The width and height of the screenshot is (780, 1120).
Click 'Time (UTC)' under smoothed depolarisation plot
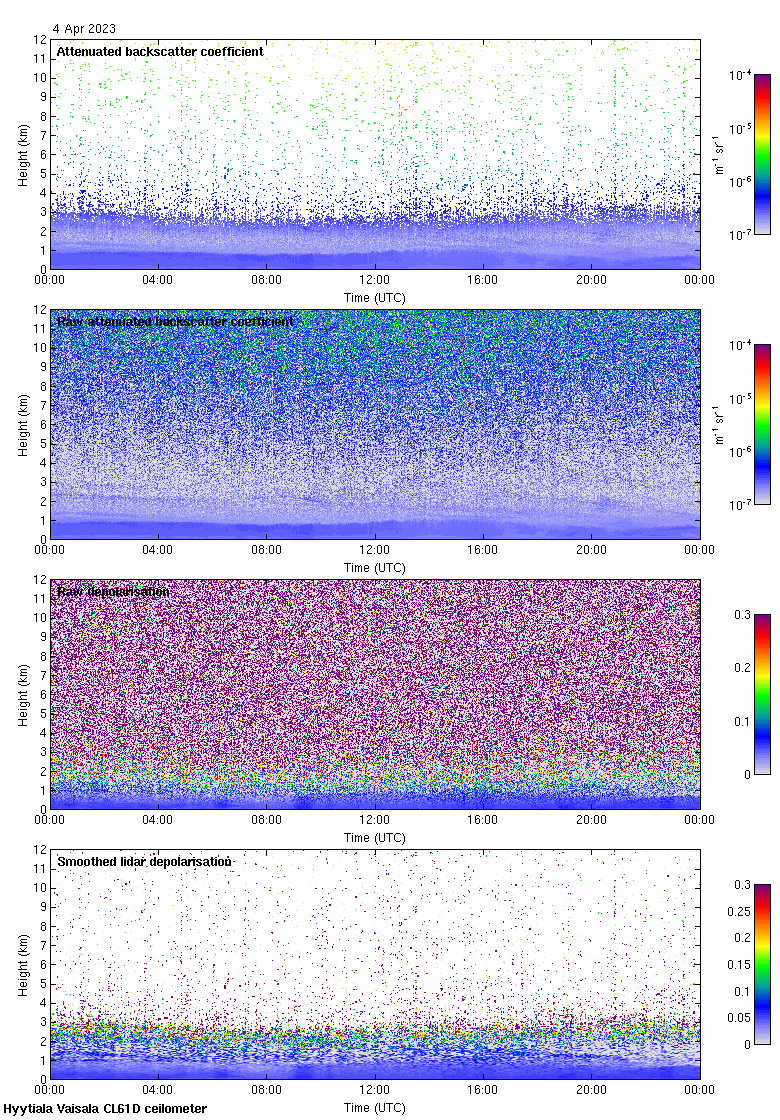[374, 1108]
